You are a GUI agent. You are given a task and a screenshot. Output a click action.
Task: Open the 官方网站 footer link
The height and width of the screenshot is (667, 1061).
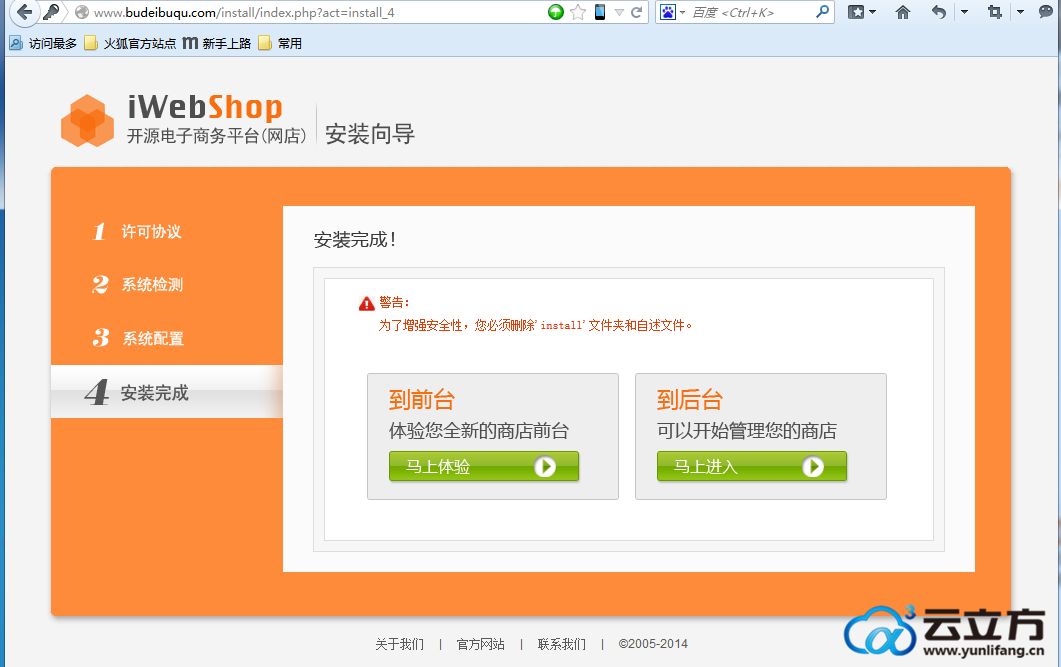click(x=480, y=644)
